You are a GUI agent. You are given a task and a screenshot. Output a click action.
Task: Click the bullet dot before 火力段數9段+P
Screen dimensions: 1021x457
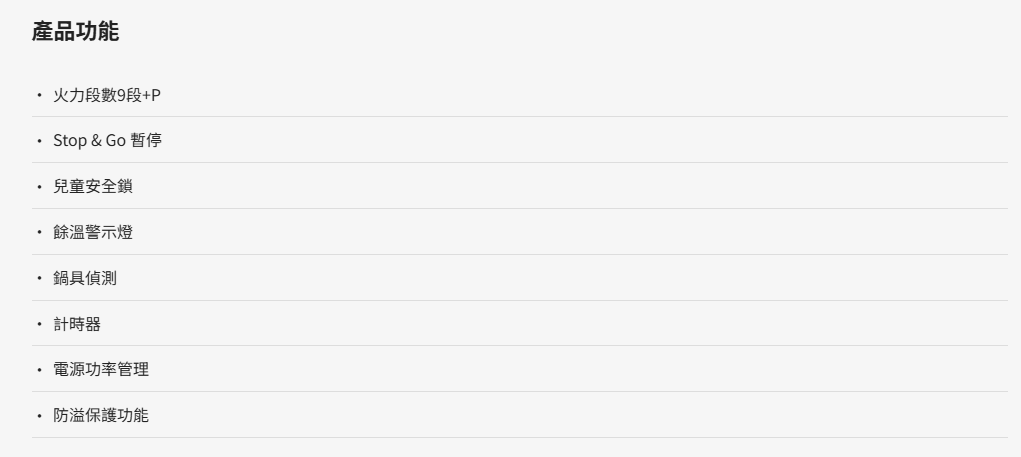click(x=39, y=96)
